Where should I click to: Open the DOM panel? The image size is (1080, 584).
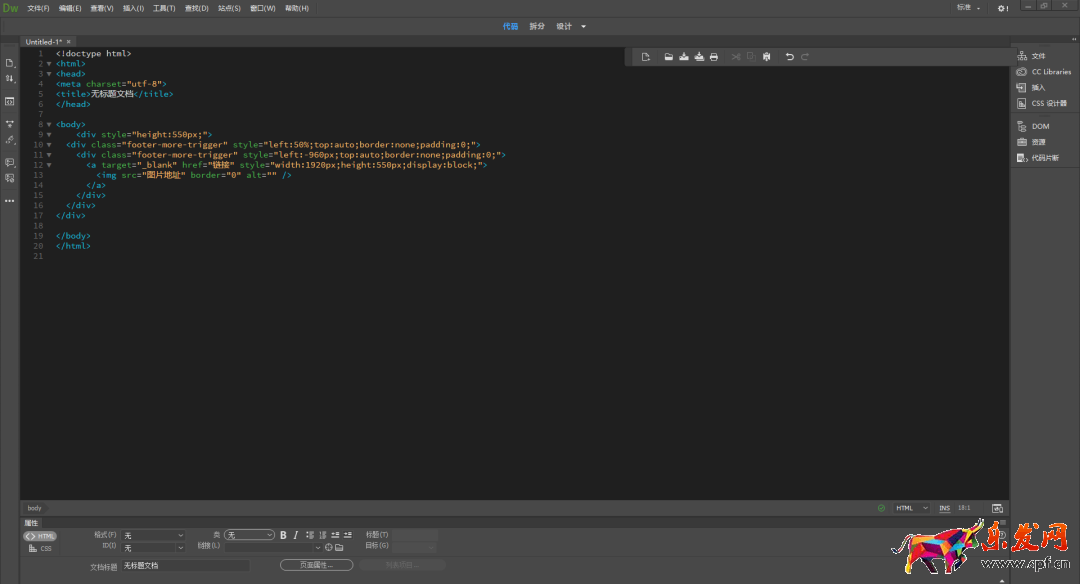(x=1040, y=126)
